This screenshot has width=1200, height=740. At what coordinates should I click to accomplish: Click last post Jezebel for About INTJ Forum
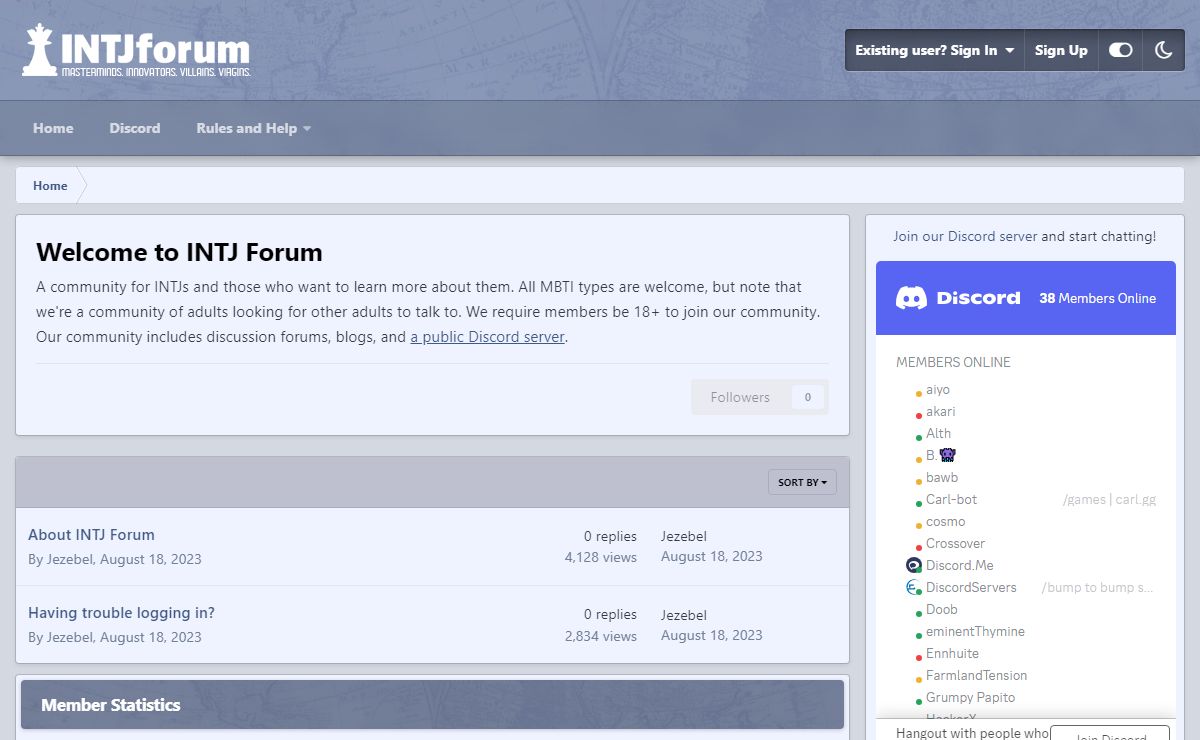tap(684, 536)
